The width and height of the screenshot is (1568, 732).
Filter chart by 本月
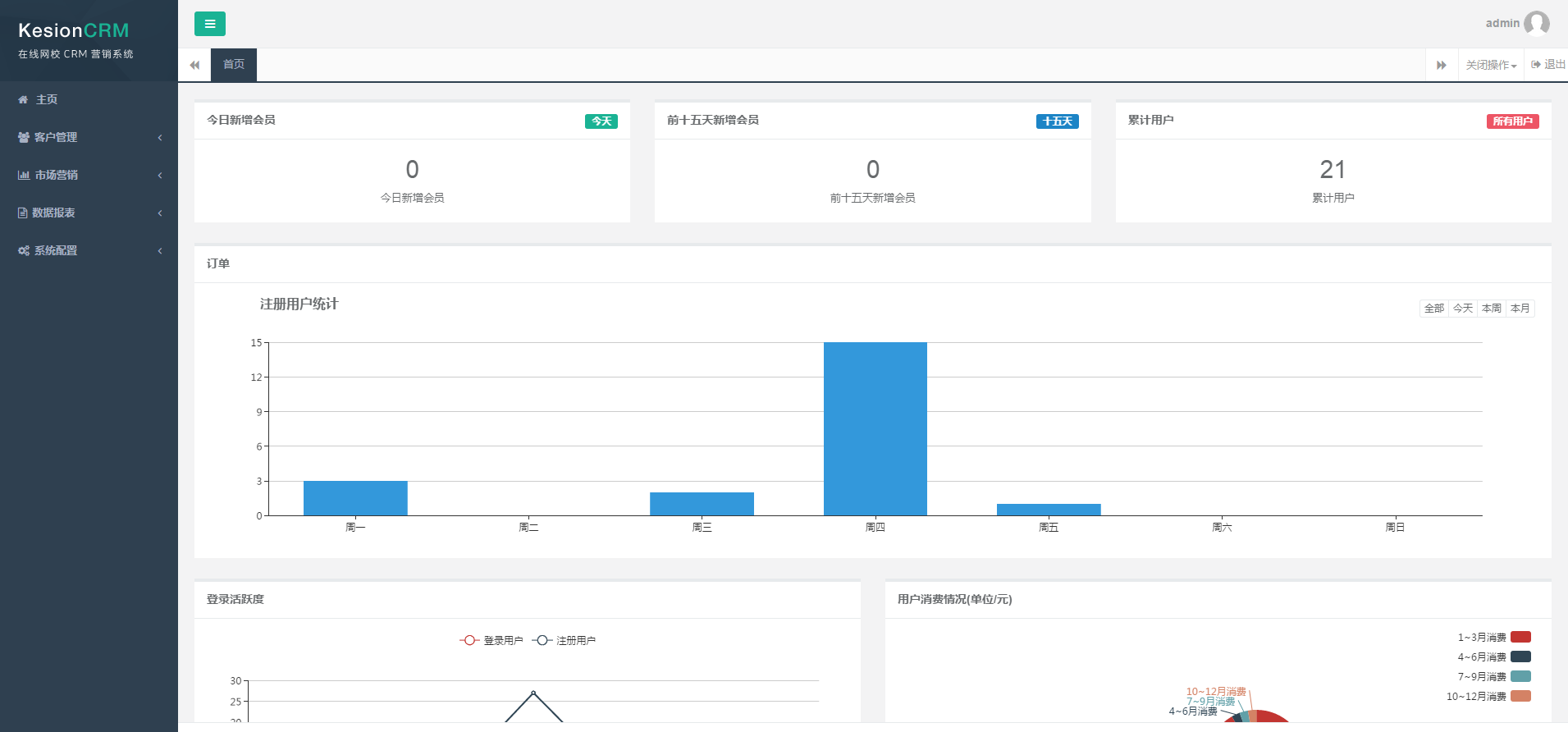[1520, 309]
